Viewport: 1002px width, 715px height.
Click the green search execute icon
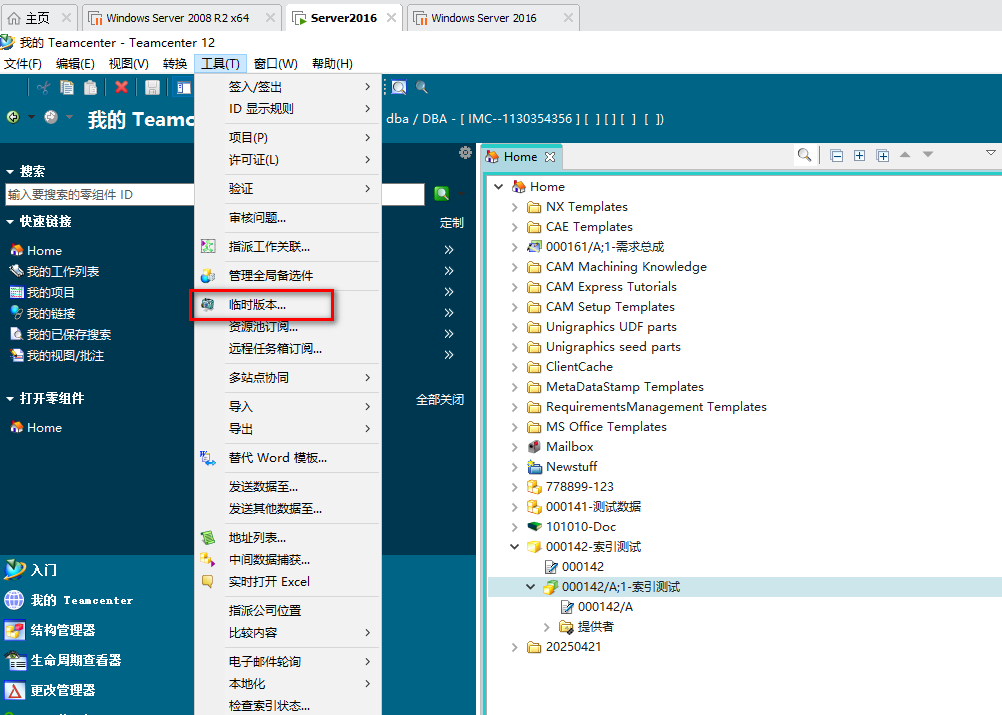coord(442,194)
